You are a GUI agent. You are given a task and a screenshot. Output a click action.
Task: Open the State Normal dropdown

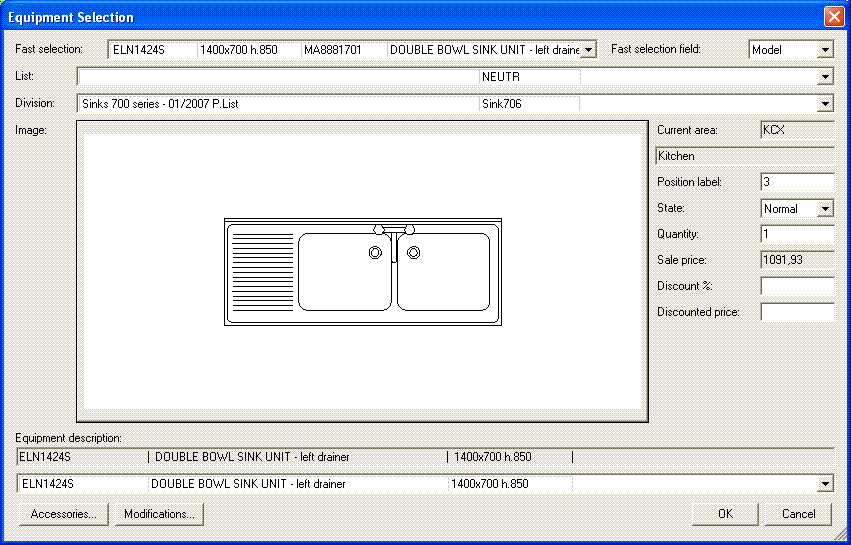824,209
